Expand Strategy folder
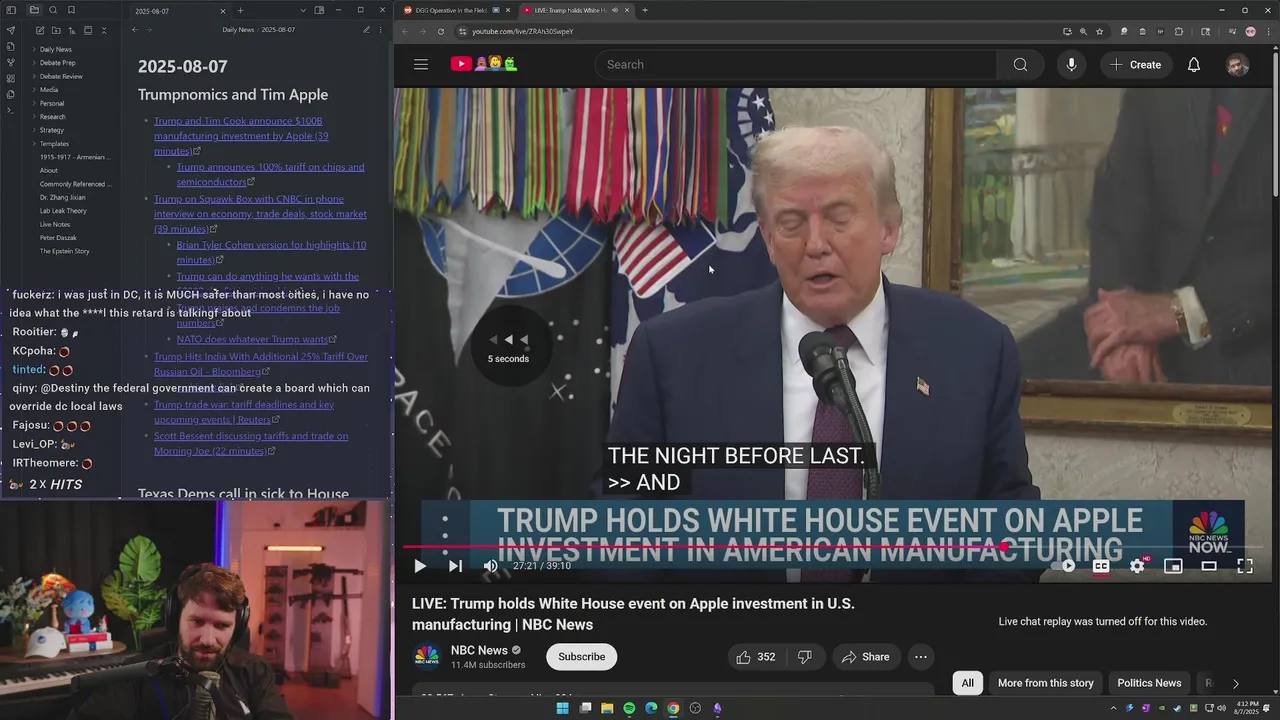1280x720 pixels. pyautogui.click(x=52, y=130)
